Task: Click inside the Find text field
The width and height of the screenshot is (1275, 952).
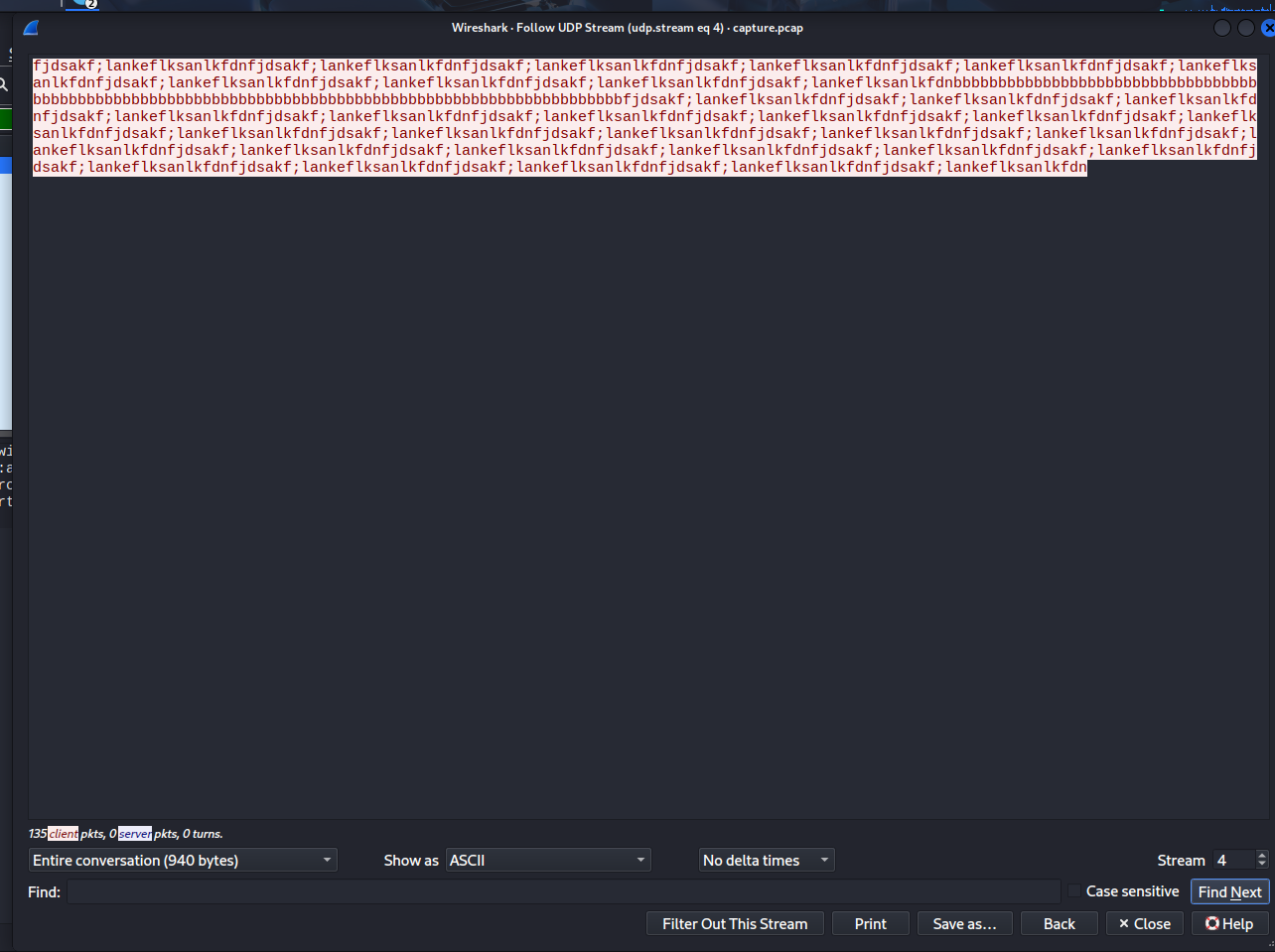Action: point(563,891)
